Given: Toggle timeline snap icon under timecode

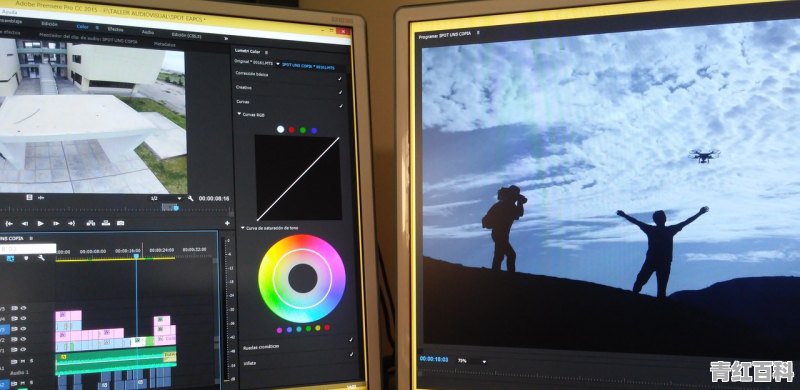Looking at the screenshot, I should click(x=10, y=259).
